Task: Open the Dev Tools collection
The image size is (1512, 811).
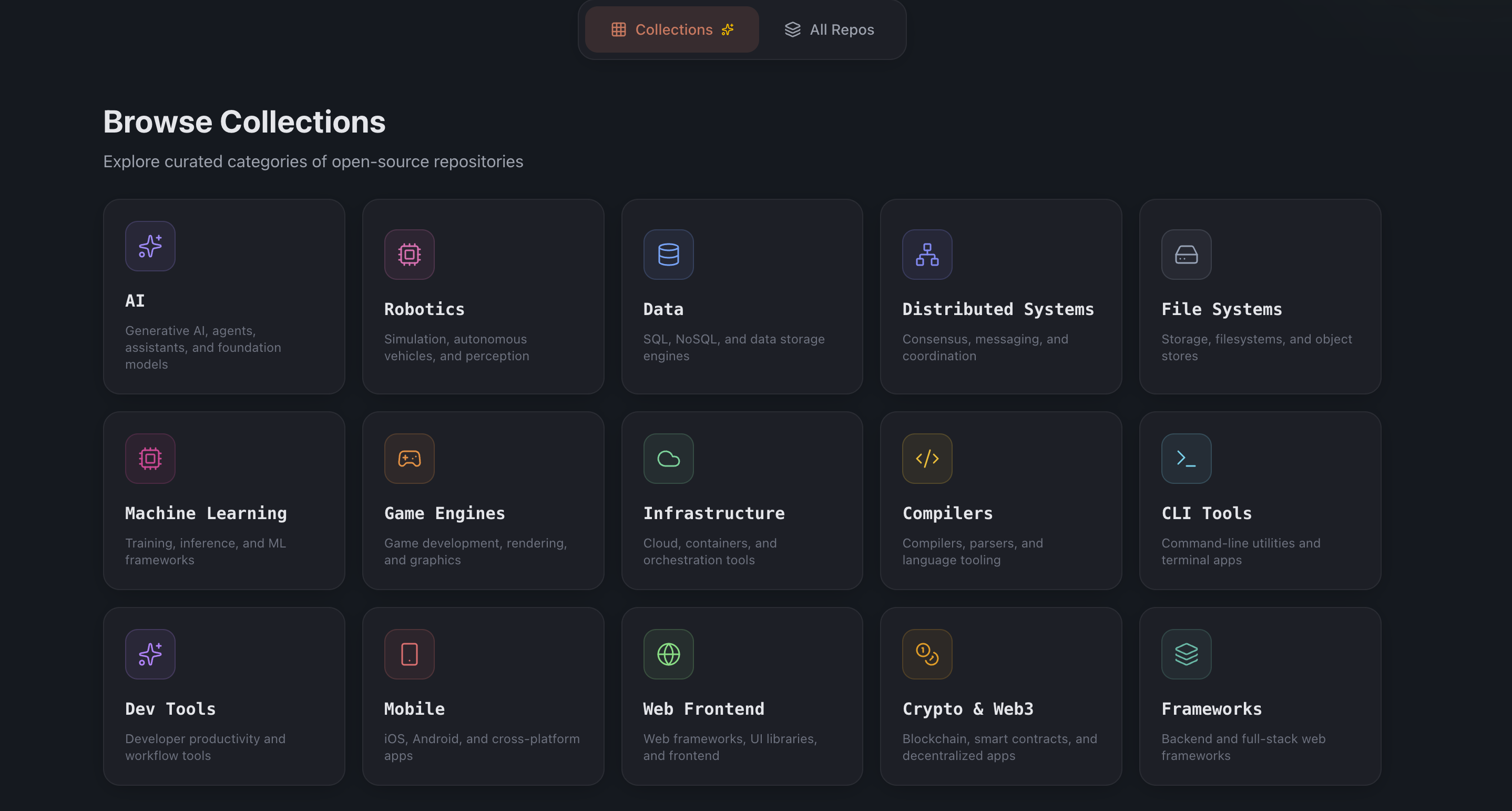Action: 223,696
